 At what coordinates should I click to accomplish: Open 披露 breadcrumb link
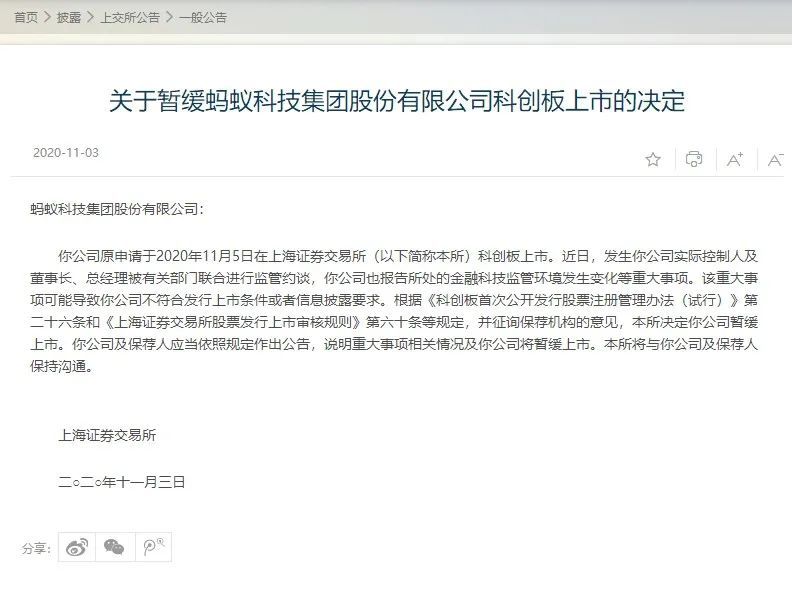tap(69, 18)
